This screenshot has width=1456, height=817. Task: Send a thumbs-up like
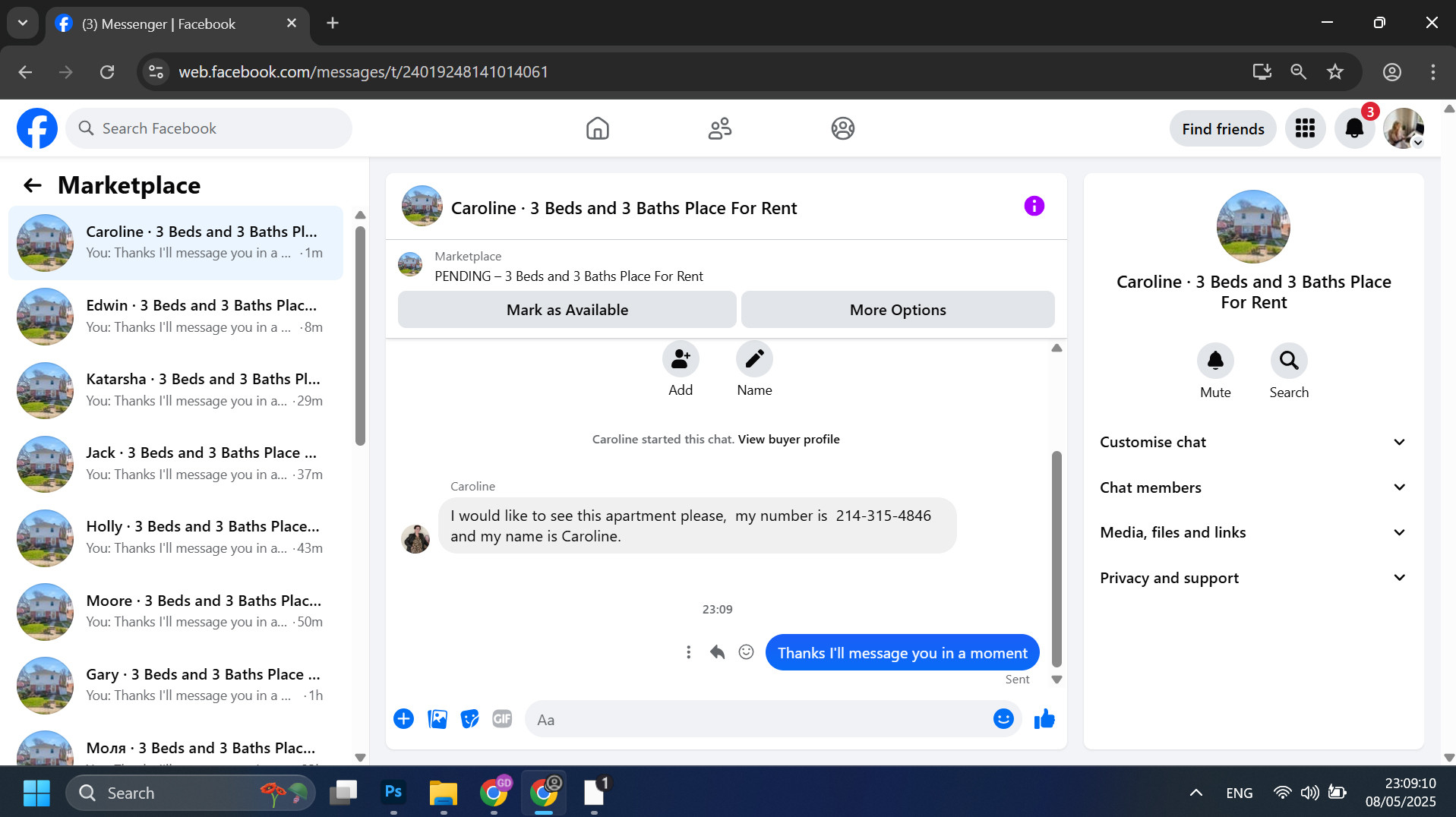(1044, 718)
